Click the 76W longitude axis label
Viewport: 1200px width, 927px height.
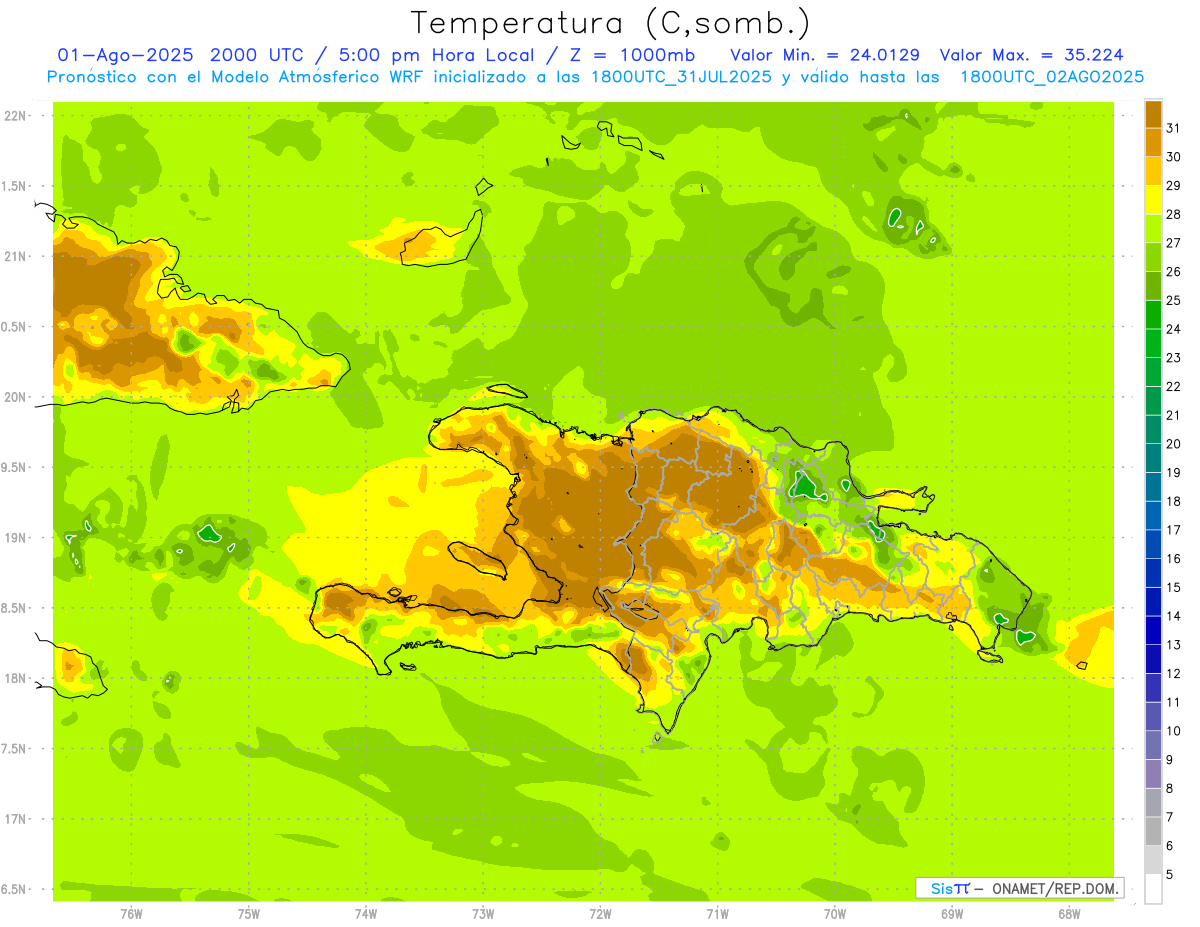pyautogui.click(x=131, y=914)
